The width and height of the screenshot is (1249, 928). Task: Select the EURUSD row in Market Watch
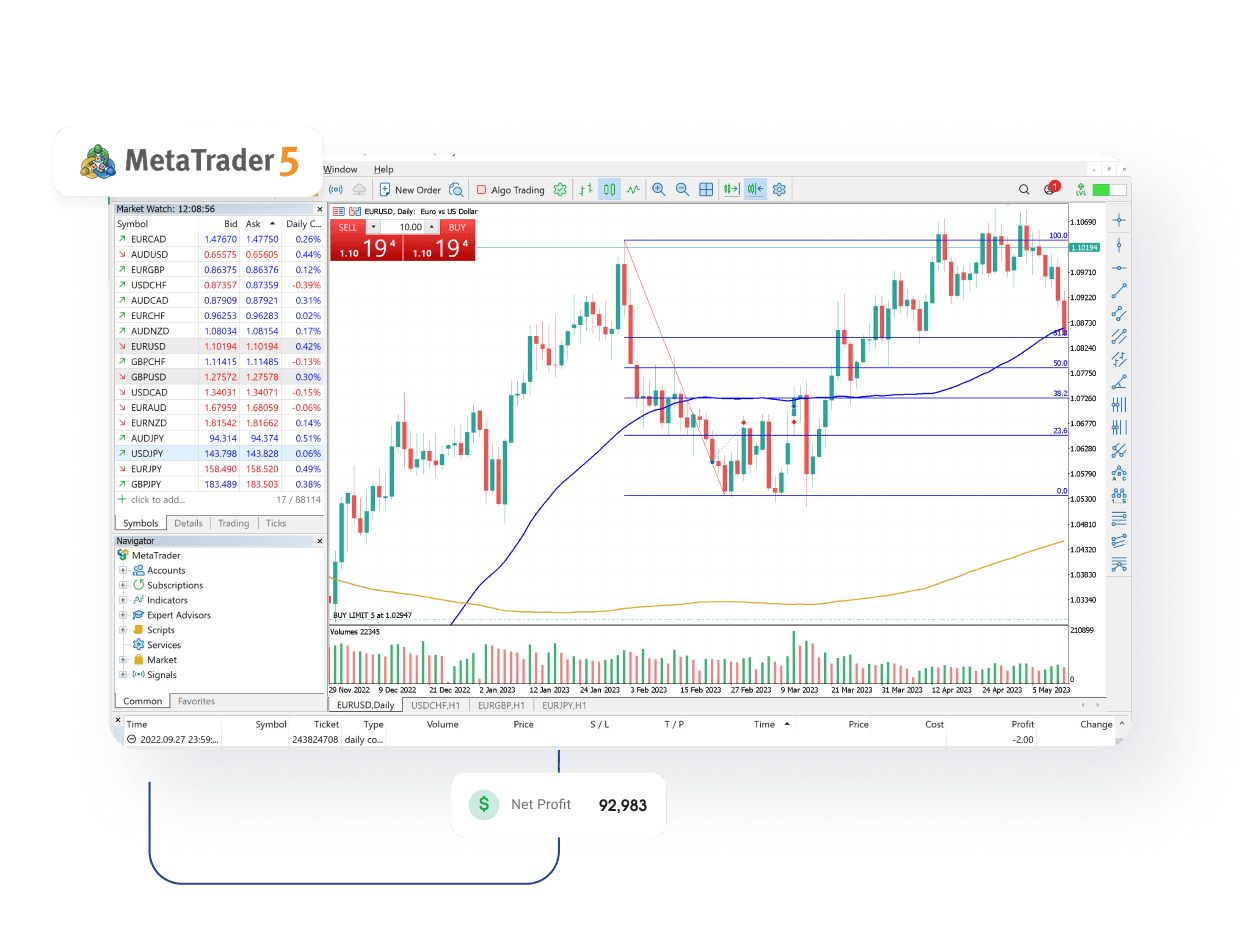coord(220,346)
